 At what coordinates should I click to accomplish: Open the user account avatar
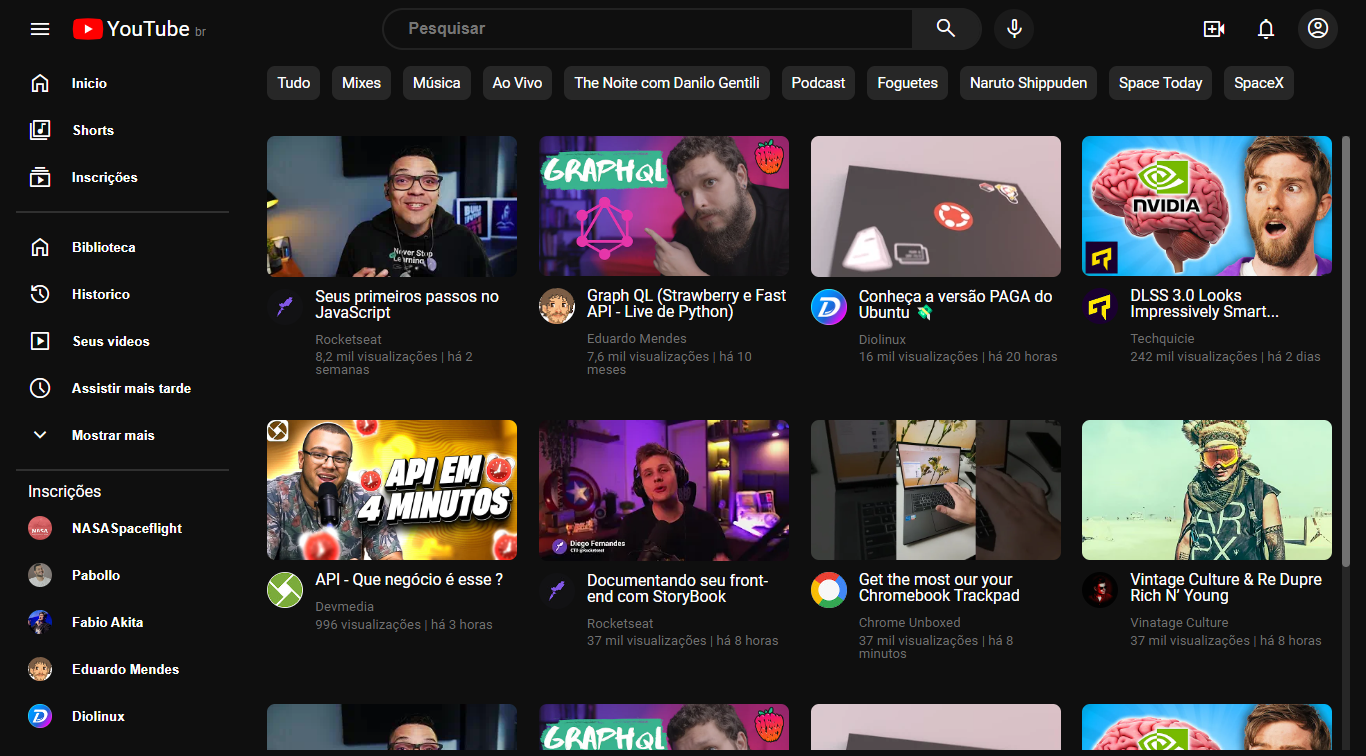pos(1318,28)
